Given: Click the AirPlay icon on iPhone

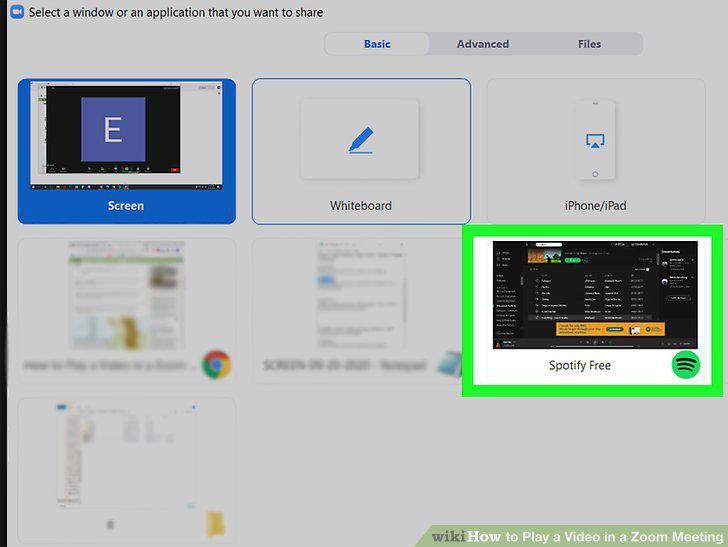Looking at the screenshot, I should (595, 141).
